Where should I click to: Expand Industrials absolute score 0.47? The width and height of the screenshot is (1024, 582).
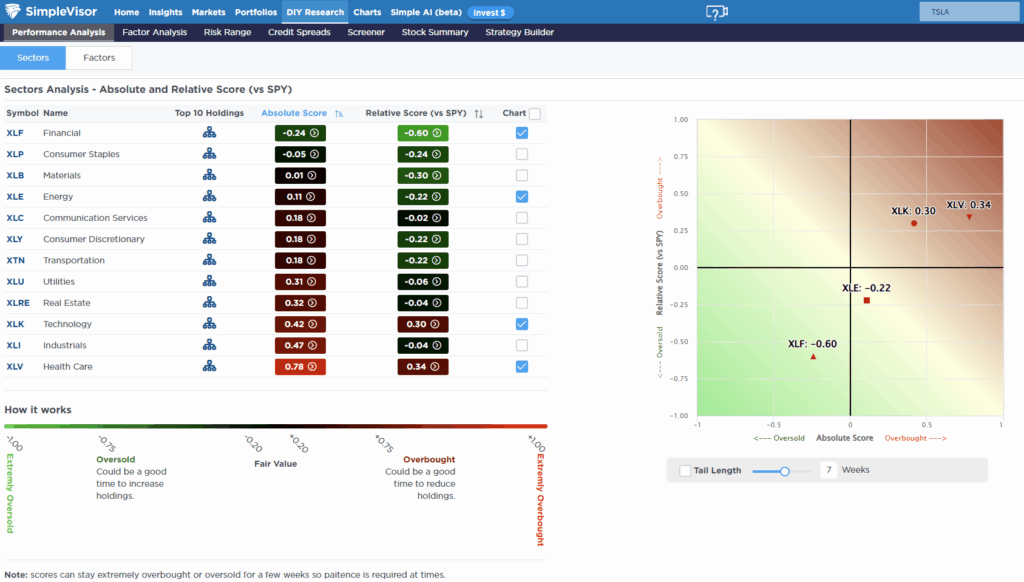pyautogui.click(x=300, y=345)
